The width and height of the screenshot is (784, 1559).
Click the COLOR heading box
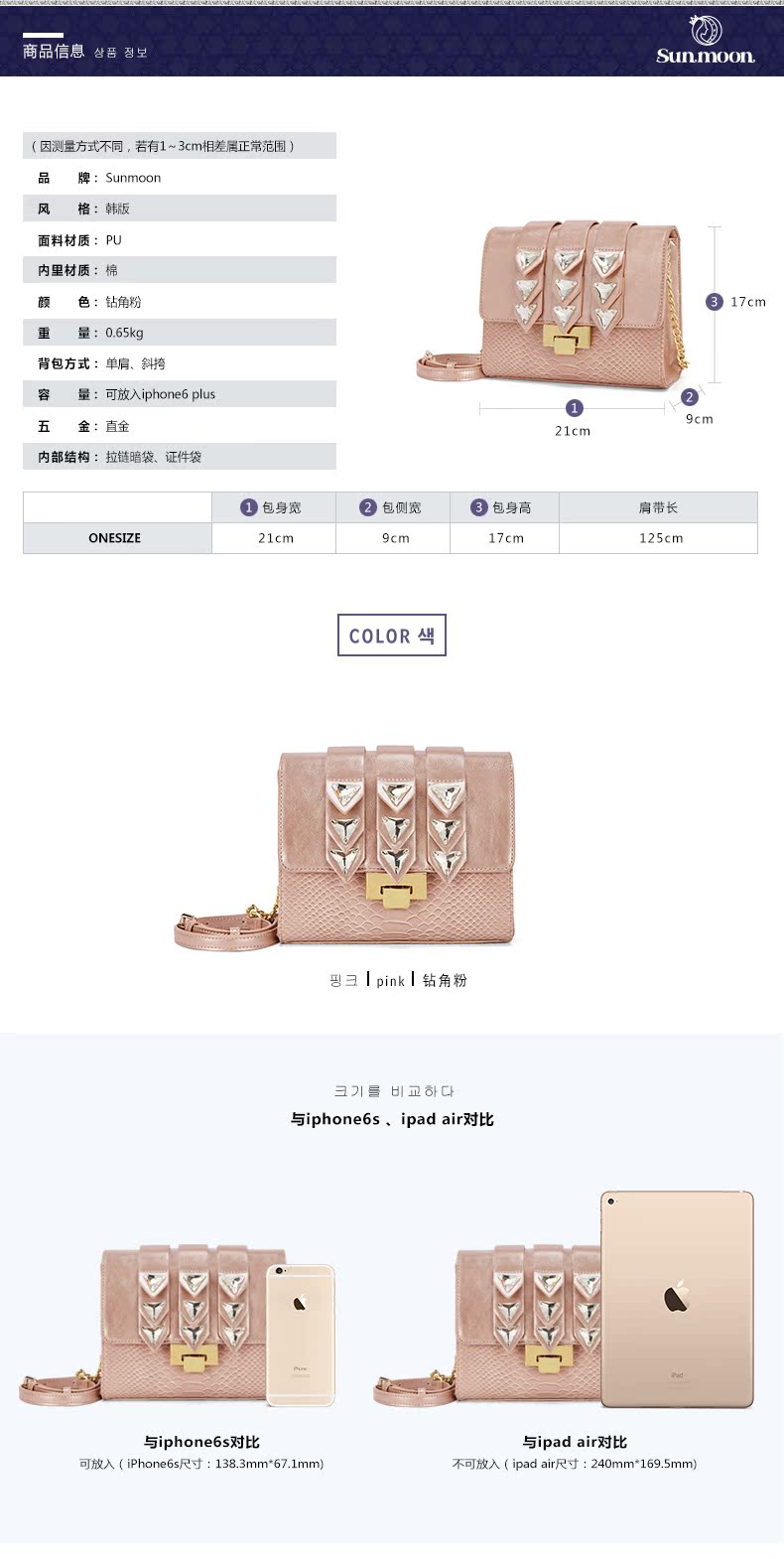click(392, 636)
